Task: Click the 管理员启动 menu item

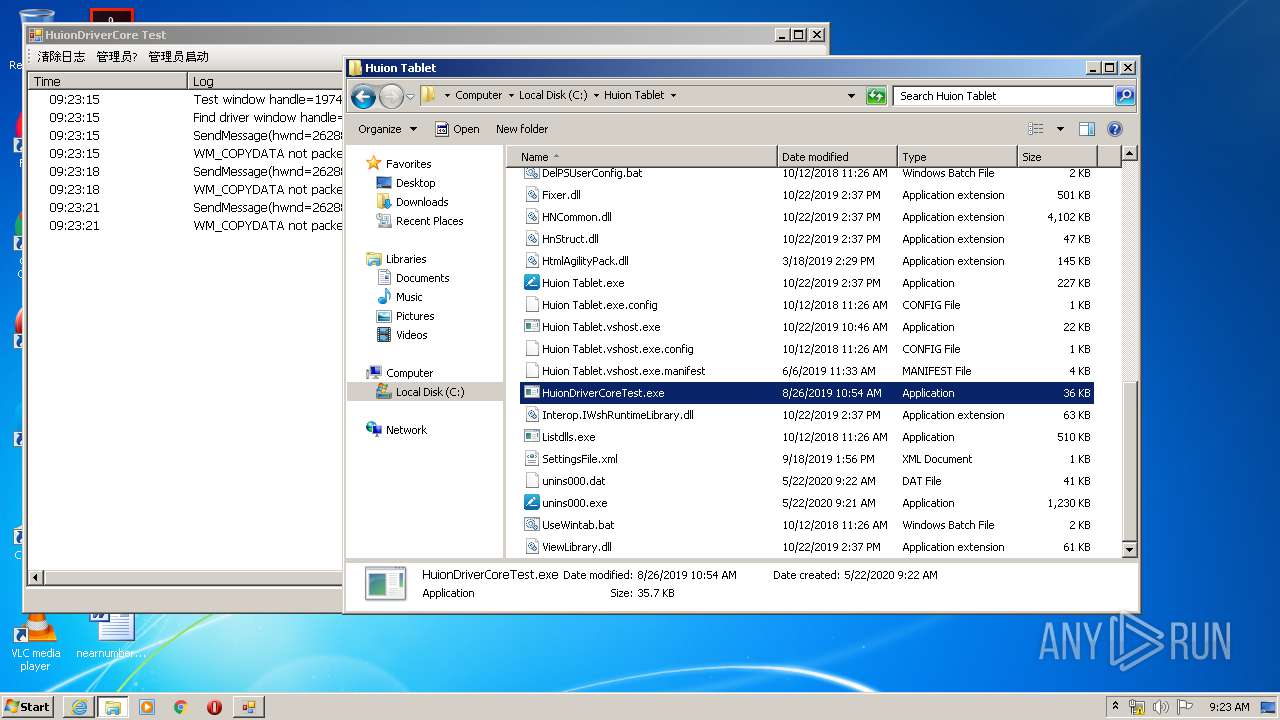Action: pyautogui.click(x=179, y=57)
